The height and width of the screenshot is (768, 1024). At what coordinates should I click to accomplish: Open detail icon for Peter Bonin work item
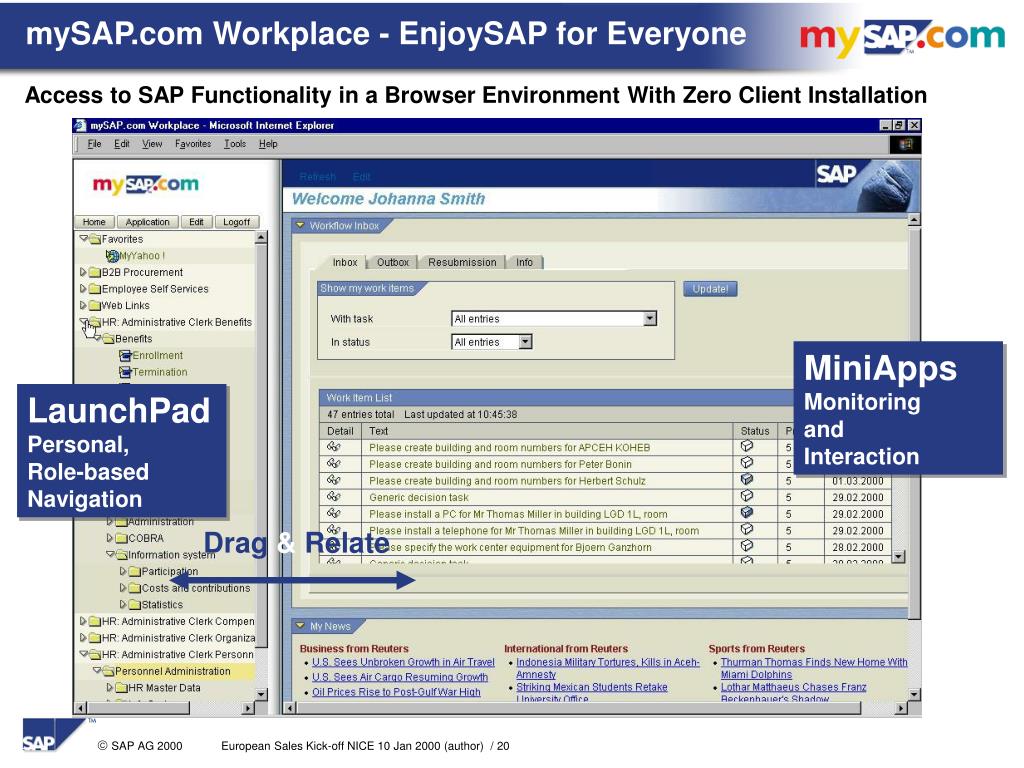334,464
